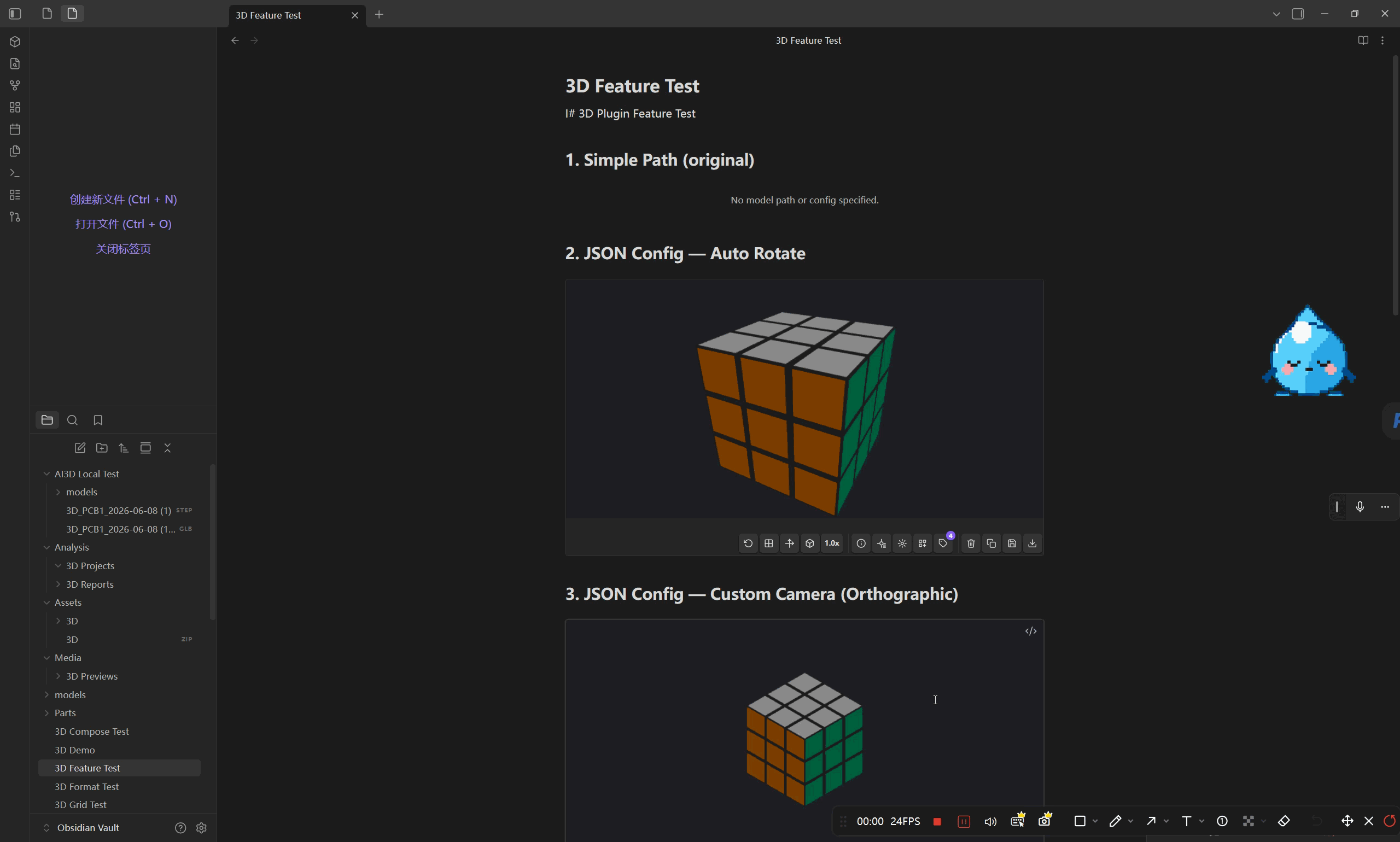Click the 1.0x speed button
Viewport: 1400px width, 842px height.
click(x=832, y=543)
